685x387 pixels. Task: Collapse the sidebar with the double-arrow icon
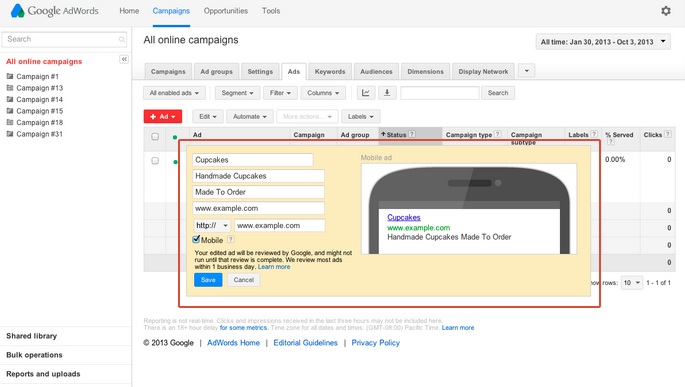tap(124, 59)
